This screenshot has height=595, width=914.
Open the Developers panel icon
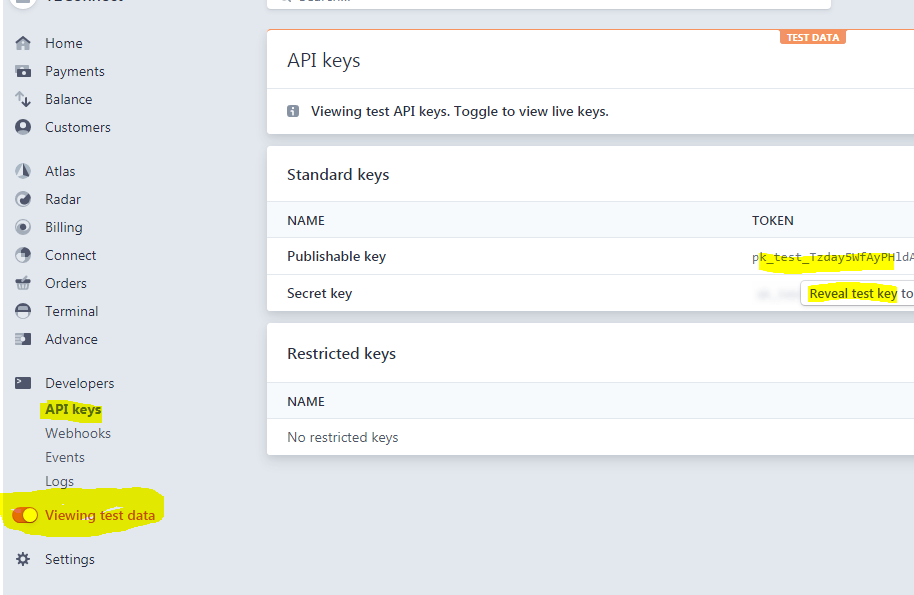22,383
